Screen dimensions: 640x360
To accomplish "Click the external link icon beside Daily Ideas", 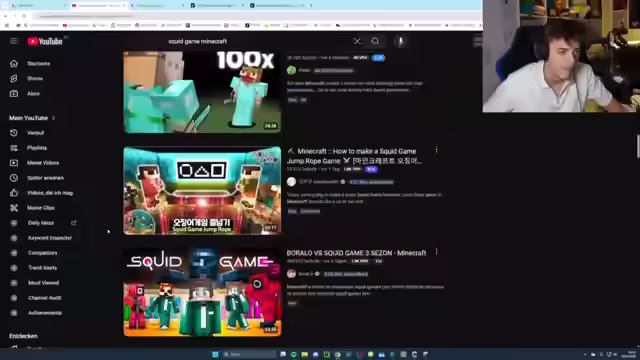I will tap(74, 223).
